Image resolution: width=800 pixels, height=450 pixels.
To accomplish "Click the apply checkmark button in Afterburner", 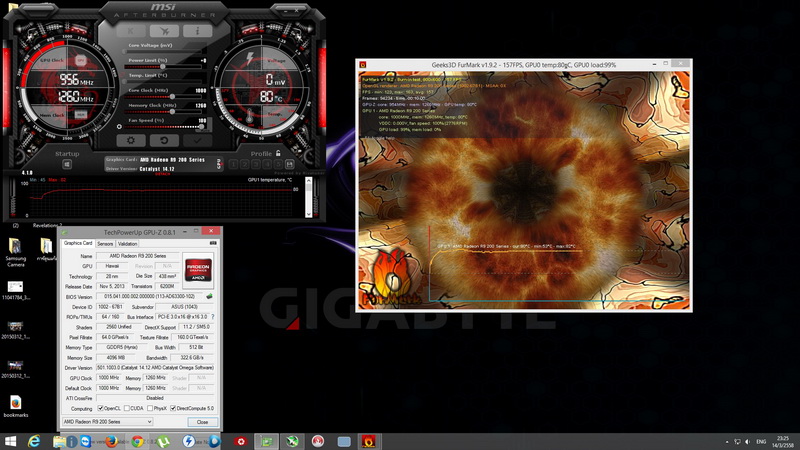I will coord(197,140).
